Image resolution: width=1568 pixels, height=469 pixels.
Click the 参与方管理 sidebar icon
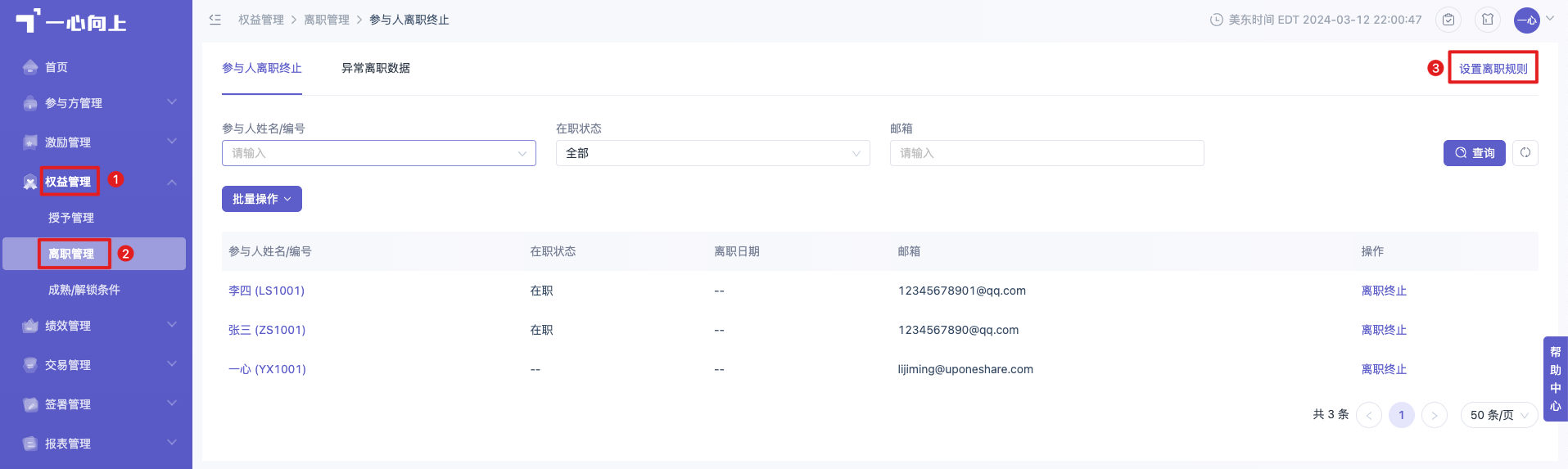[x=30, y=103]
